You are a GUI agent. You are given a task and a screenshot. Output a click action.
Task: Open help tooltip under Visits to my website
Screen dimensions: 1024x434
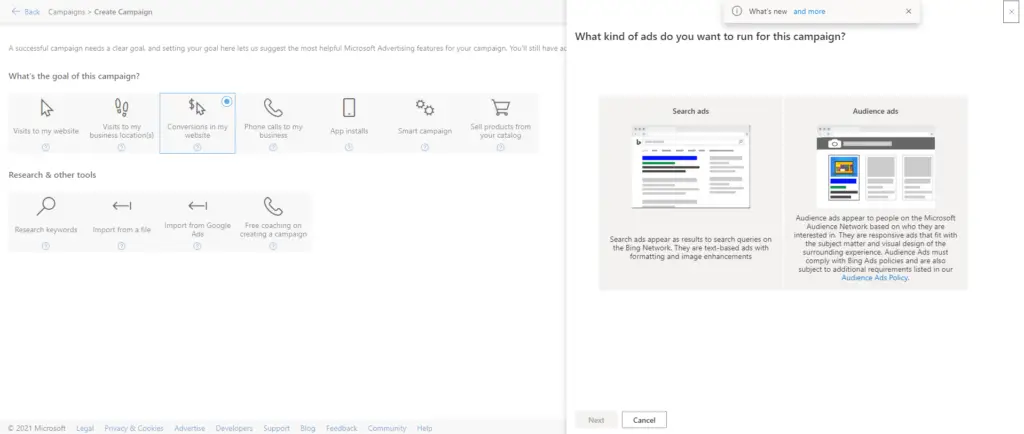[46, 147]
